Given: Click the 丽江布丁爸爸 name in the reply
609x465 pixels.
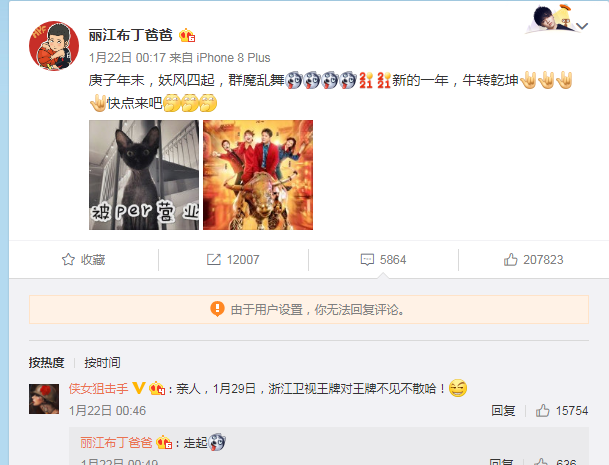Looking at the screenshot, I should (116, 442).
